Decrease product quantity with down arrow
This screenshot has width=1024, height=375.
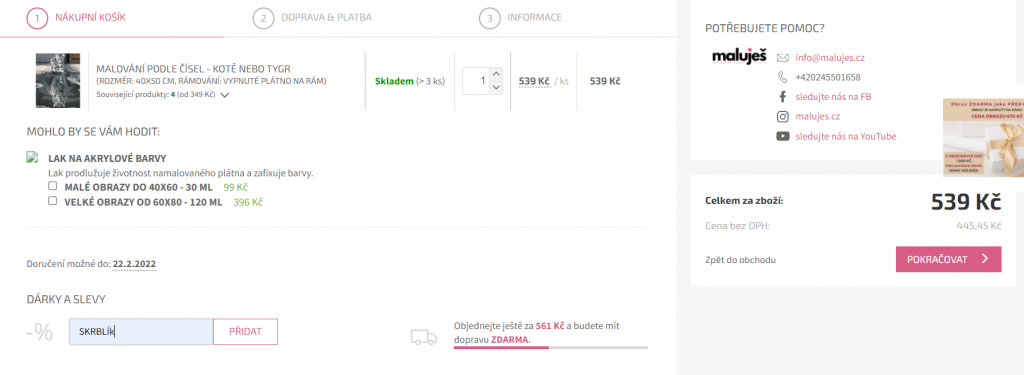(x=496, y=88)
